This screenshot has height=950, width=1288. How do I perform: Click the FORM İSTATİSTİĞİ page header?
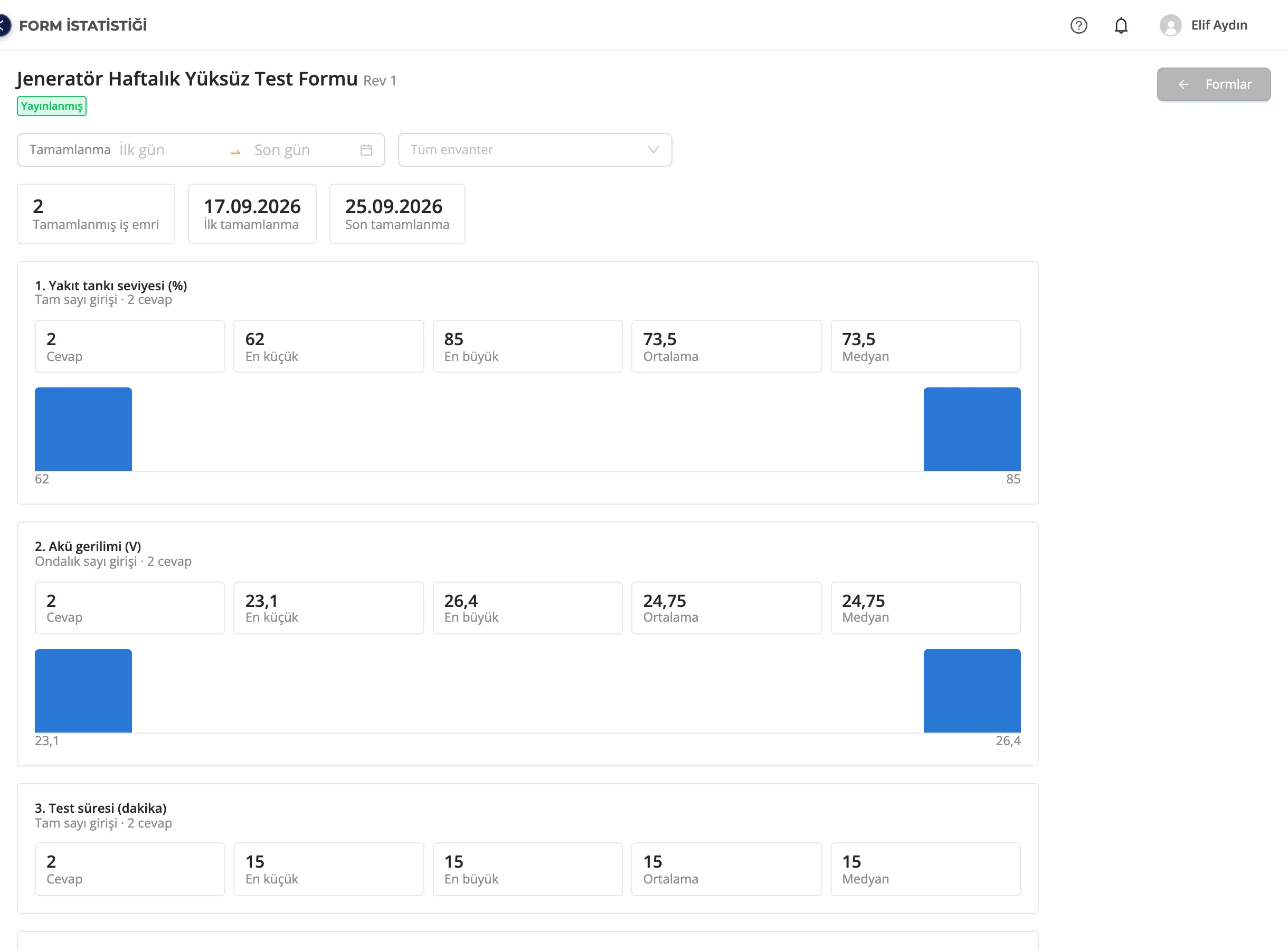[83, 25]
